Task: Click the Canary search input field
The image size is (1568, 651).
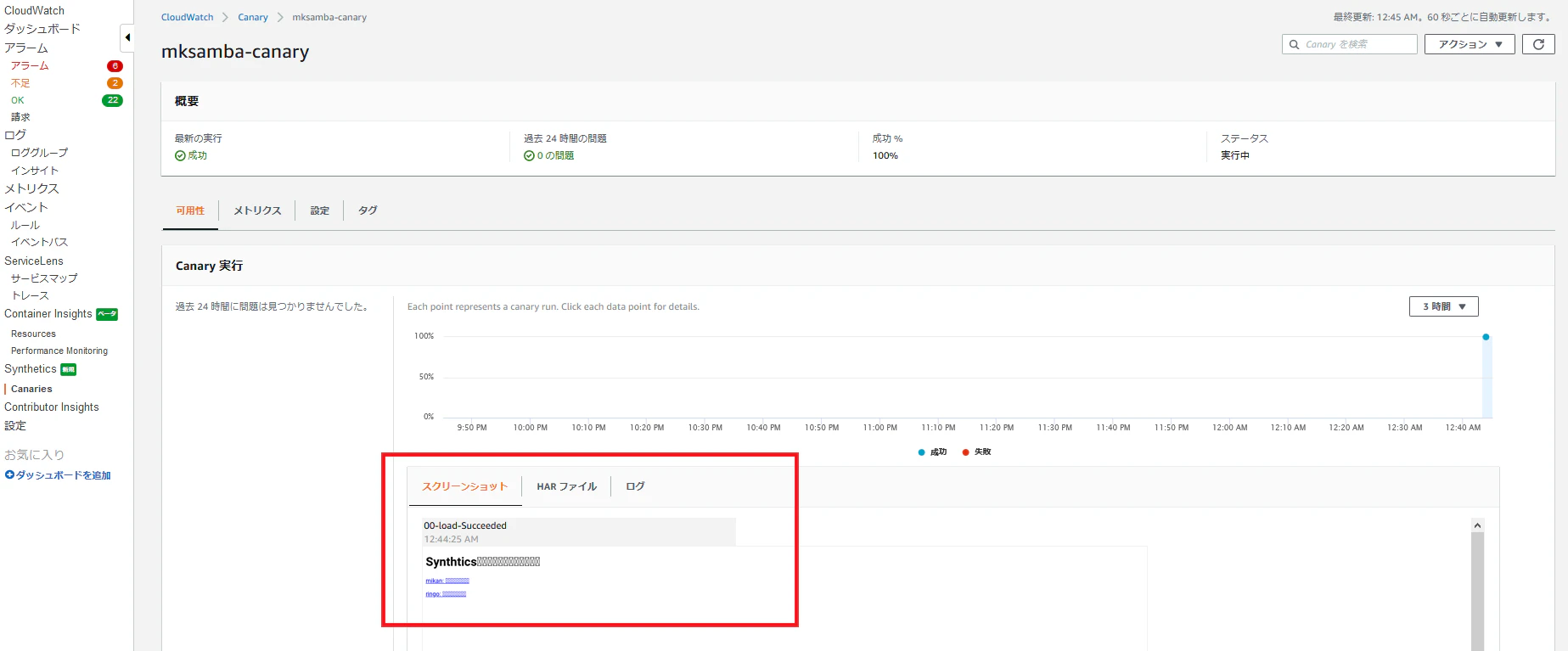Action: [1350, 44]
